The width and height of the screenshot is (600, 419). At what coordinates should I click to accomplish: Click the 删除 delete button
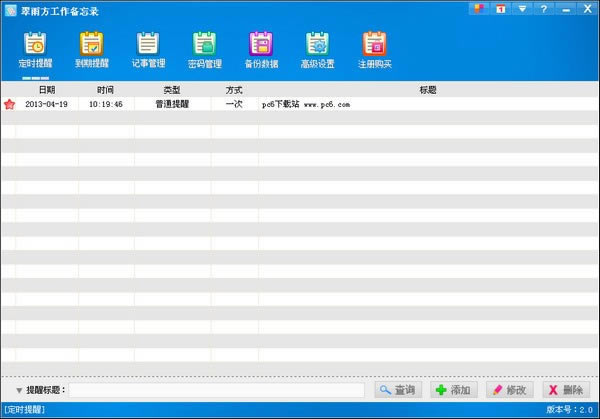point(566,390)
